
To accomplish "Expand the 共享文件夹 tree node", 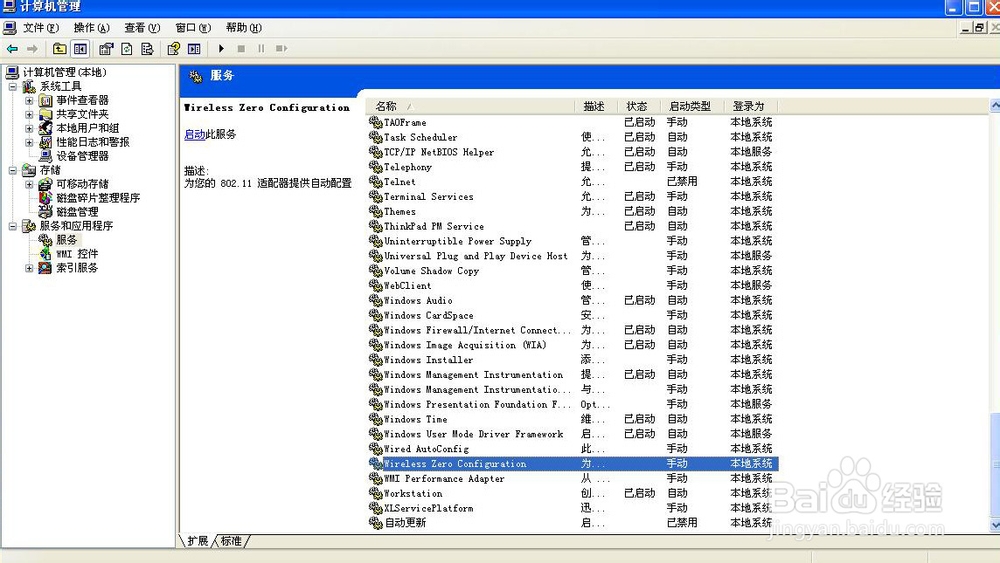I will pyautogui.click(x=29, y=115).
